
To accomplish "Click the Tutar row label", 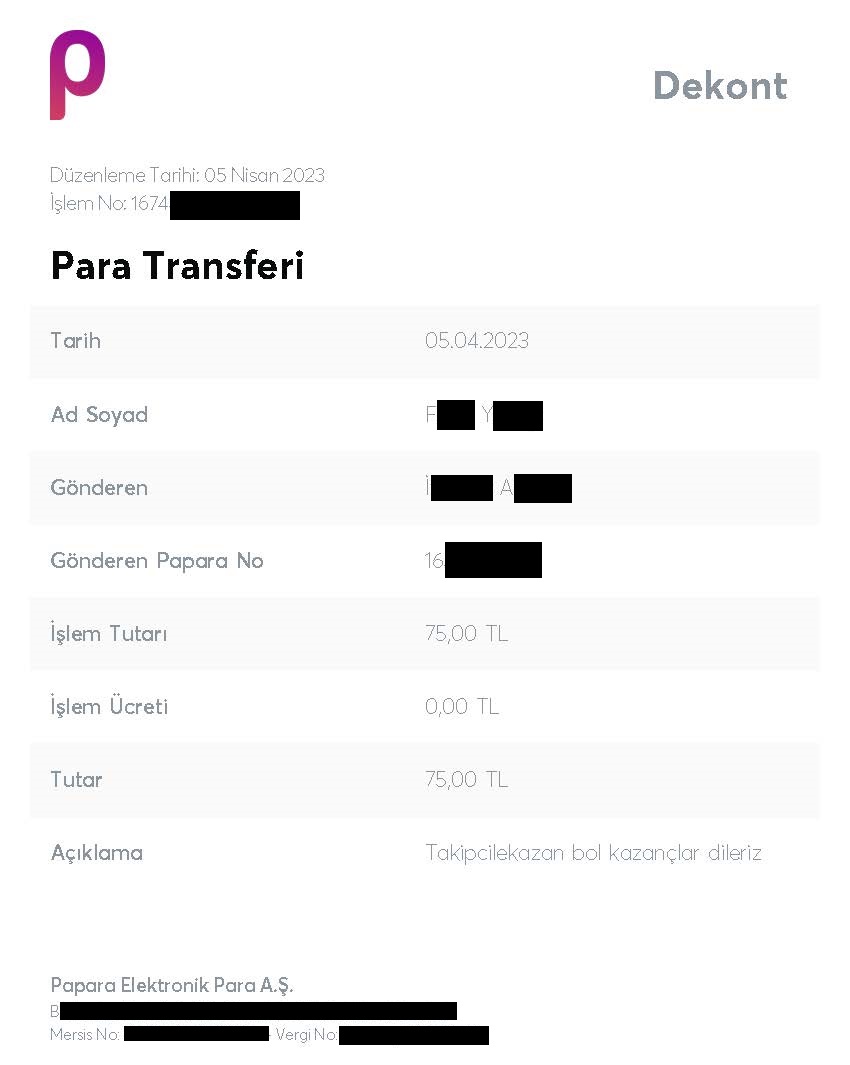I will [x=76, y=780].
